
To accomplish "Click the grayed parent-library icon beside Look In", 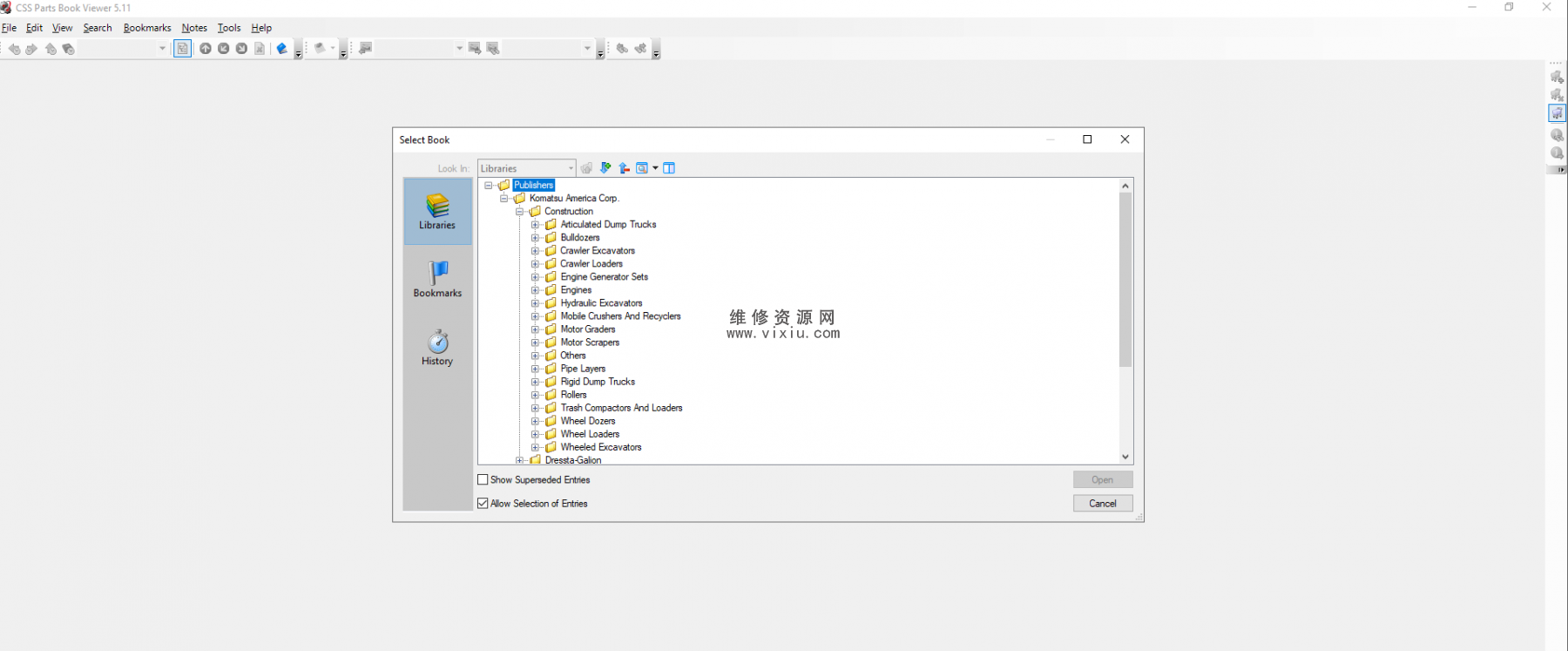I will 586,168.
